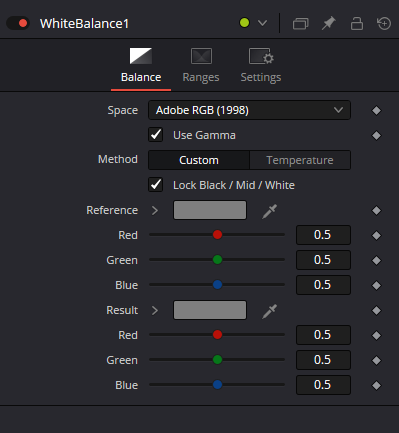Click the Result Red slider handle

217,335
